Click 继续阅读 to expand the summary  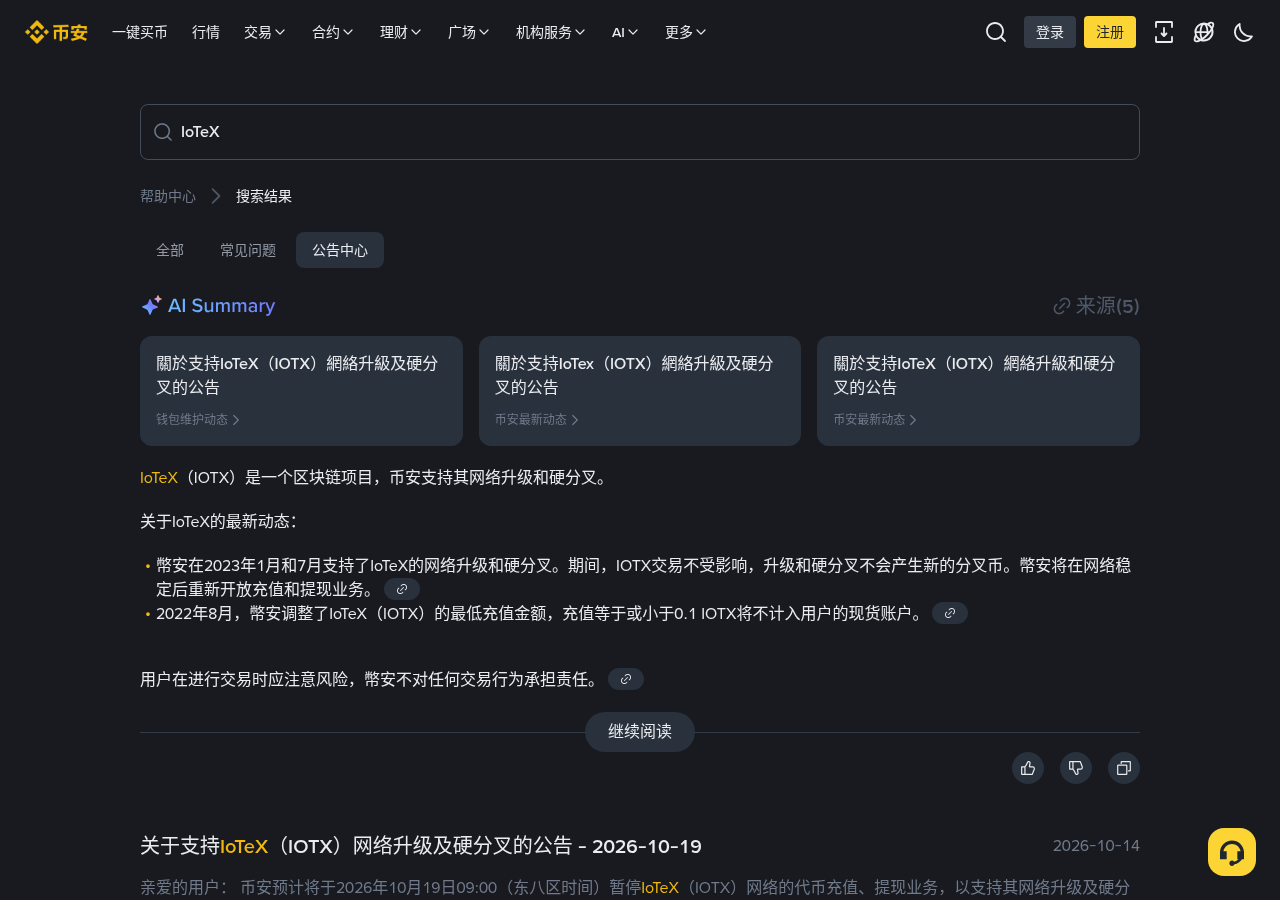click(x=640, y=732)
